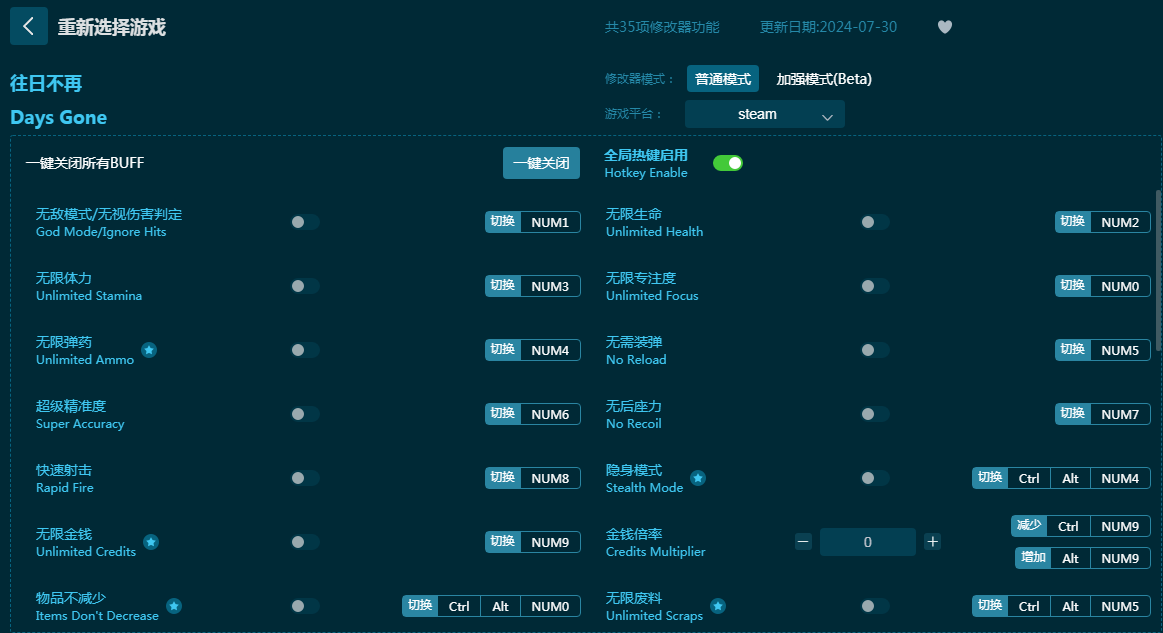This screenshot has width=1163, height=633.
Task: Click the heart favorite icon
Action: click(944, 27)
